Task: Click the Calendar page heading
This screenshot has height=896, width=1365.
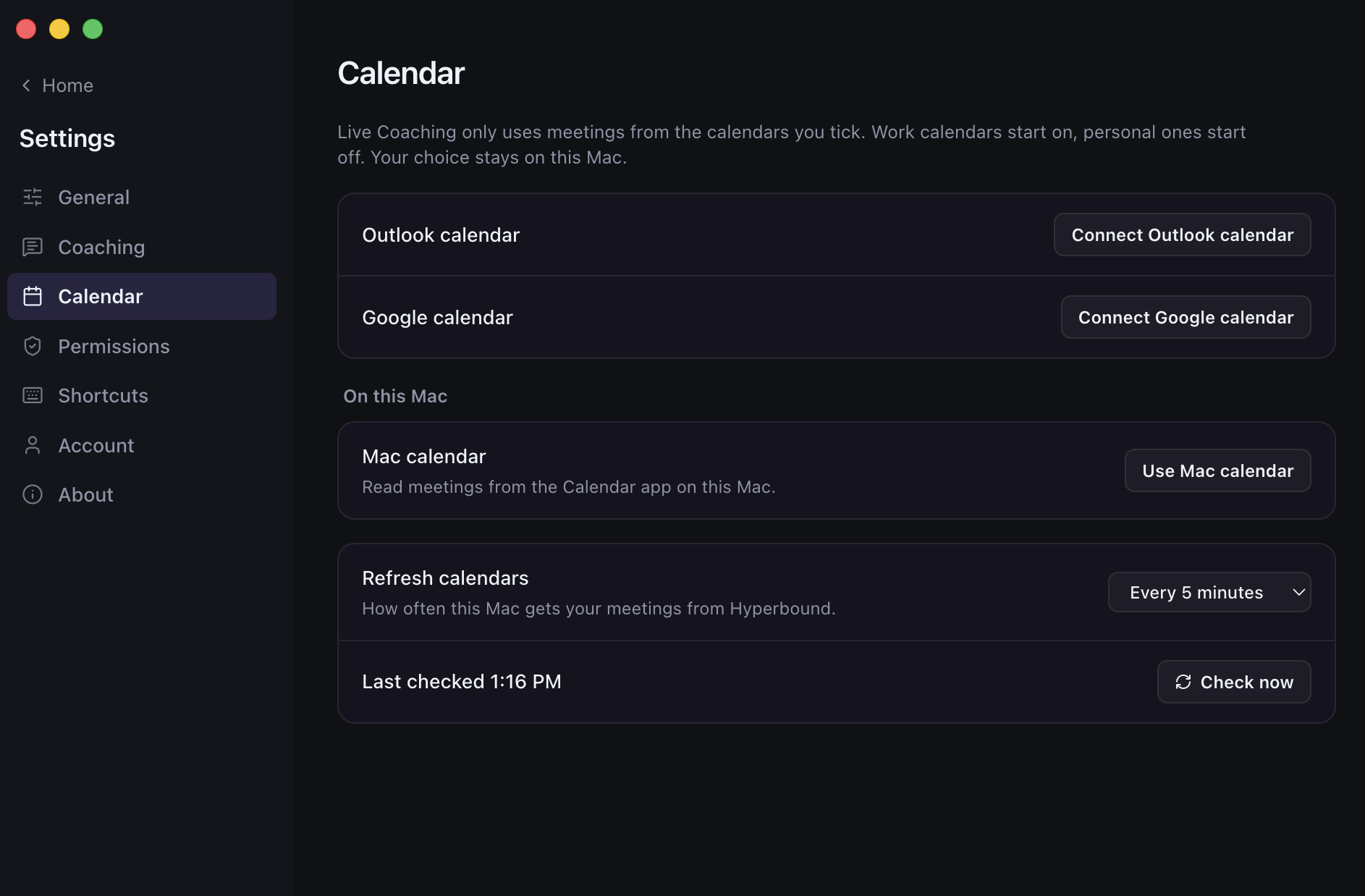Action: [x=401, y=73]
